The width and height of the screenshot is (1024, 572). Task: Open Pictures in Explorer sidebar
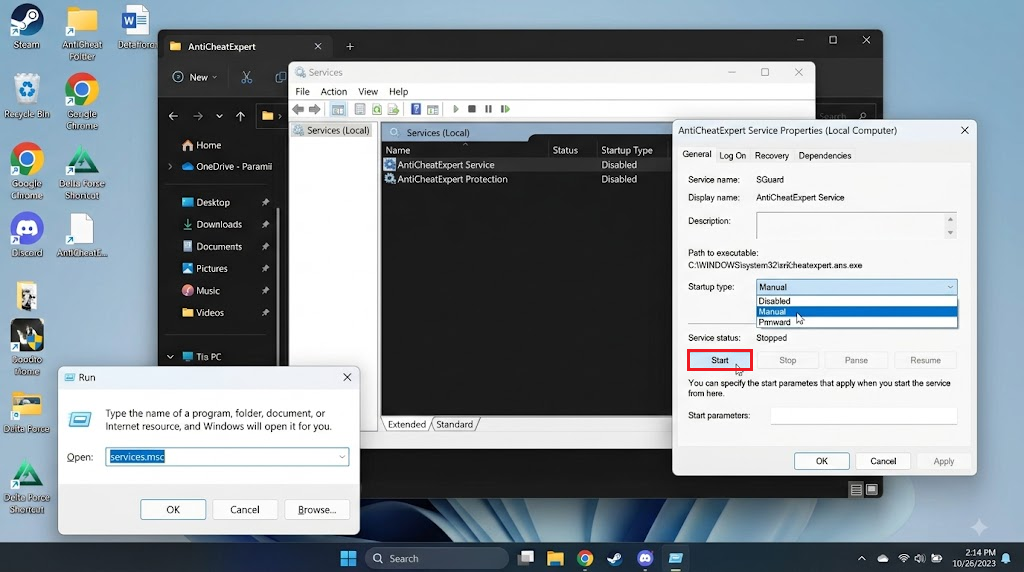pyautogui.click(x=205, y=268)
